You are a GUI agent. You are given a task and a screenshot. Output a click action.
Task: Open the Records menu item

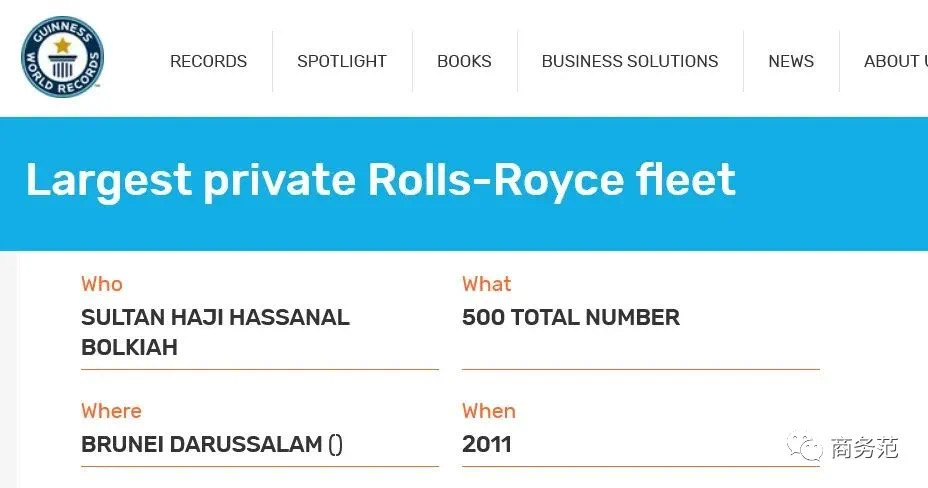[x=208, y=61]
